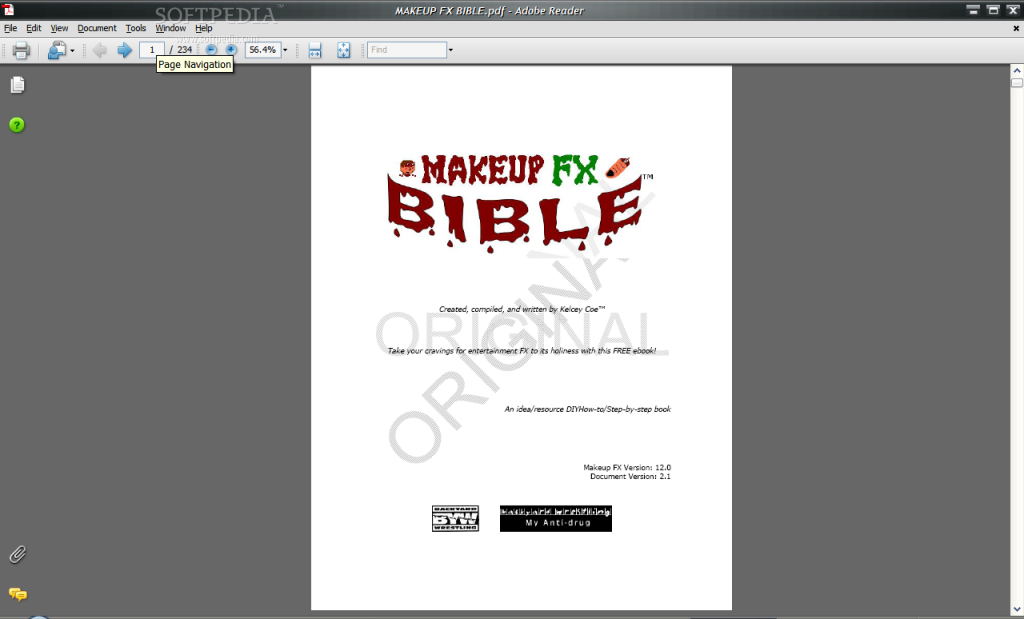Print the document using the printer icon
The width and height of the screenshot is (1024, 619).
(21, 50)
